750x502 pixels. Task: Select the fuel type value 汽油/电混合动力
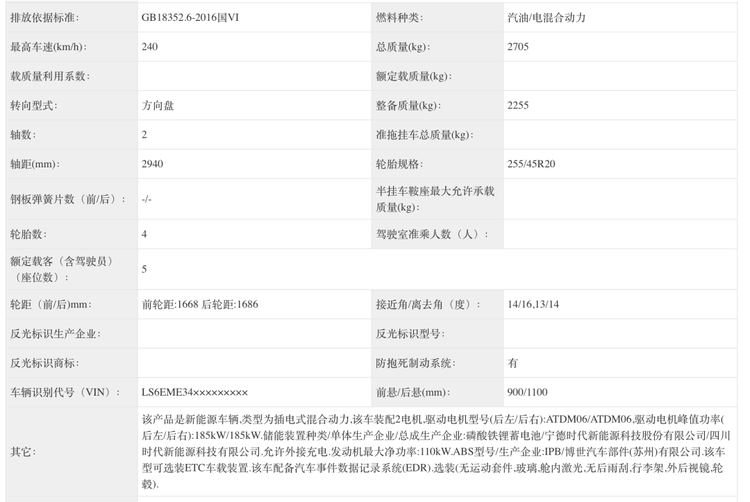click(x=547, y=18)
